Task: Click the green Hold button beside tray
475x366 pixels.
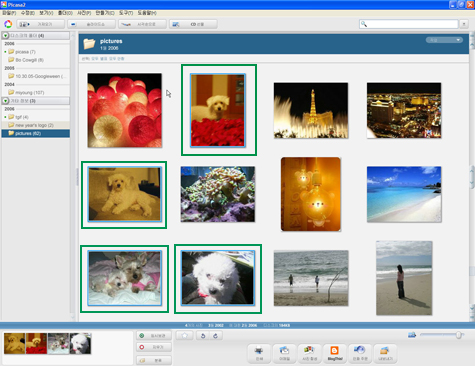Action: (154, 336)
